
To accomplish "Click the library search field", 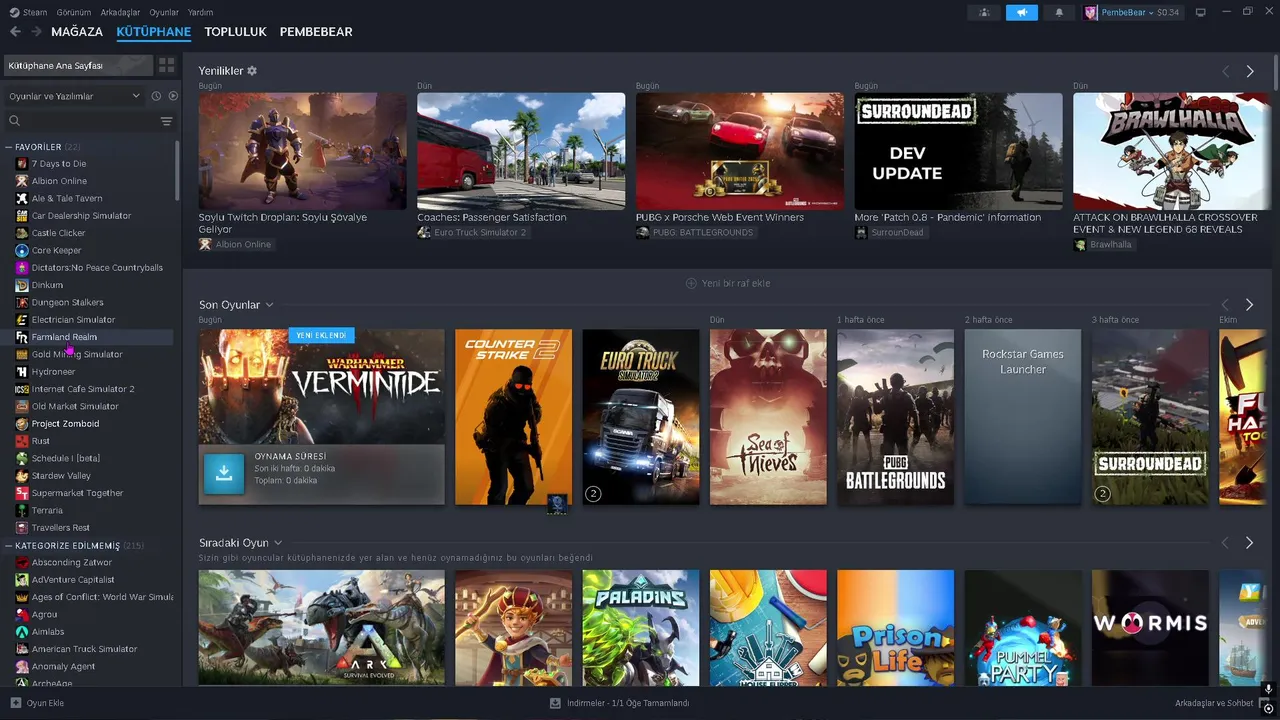I will click(80, 121).
